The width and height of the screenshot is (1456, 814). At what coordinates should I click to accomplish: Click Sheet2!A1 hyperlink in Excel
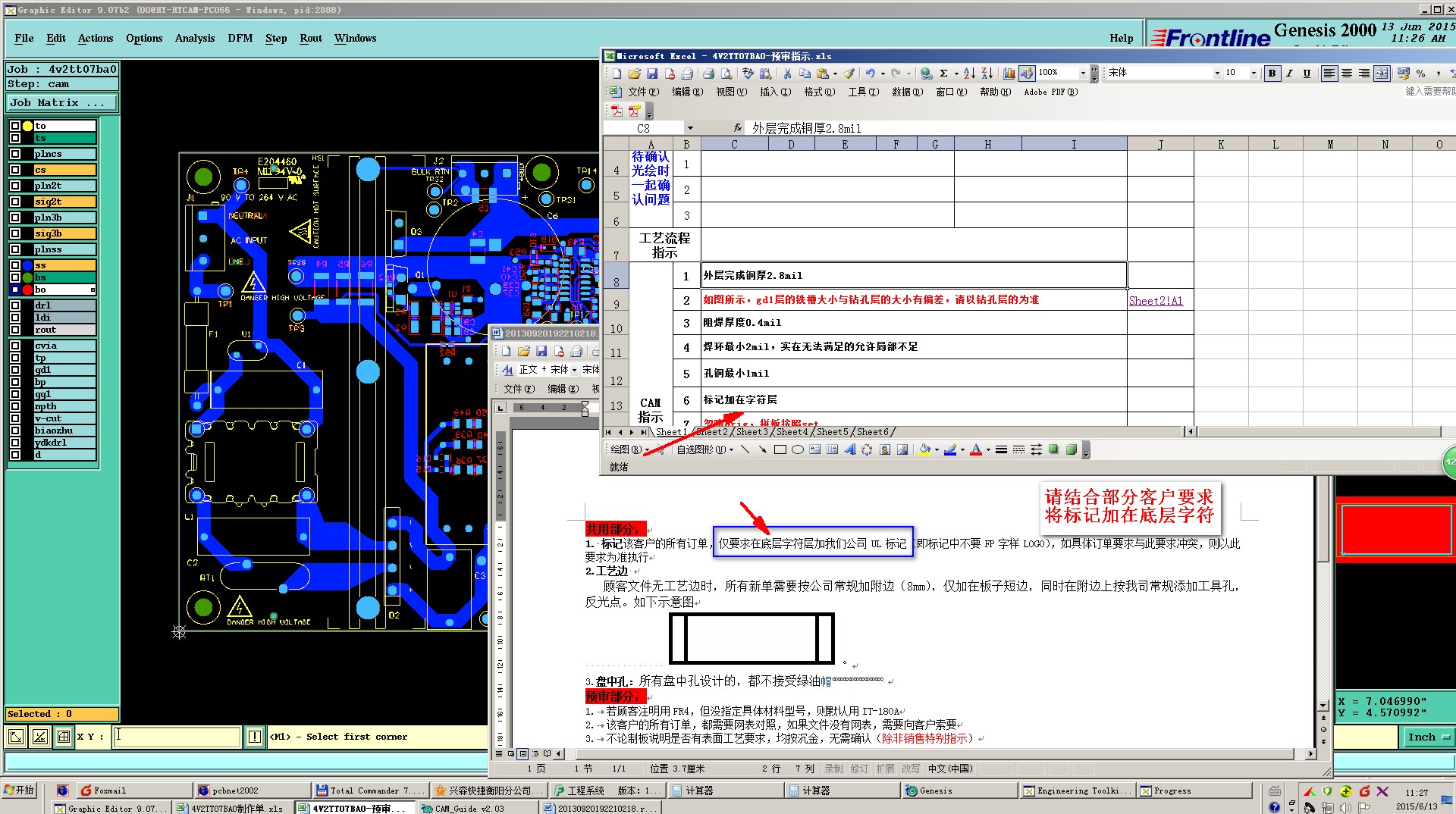1156,301
